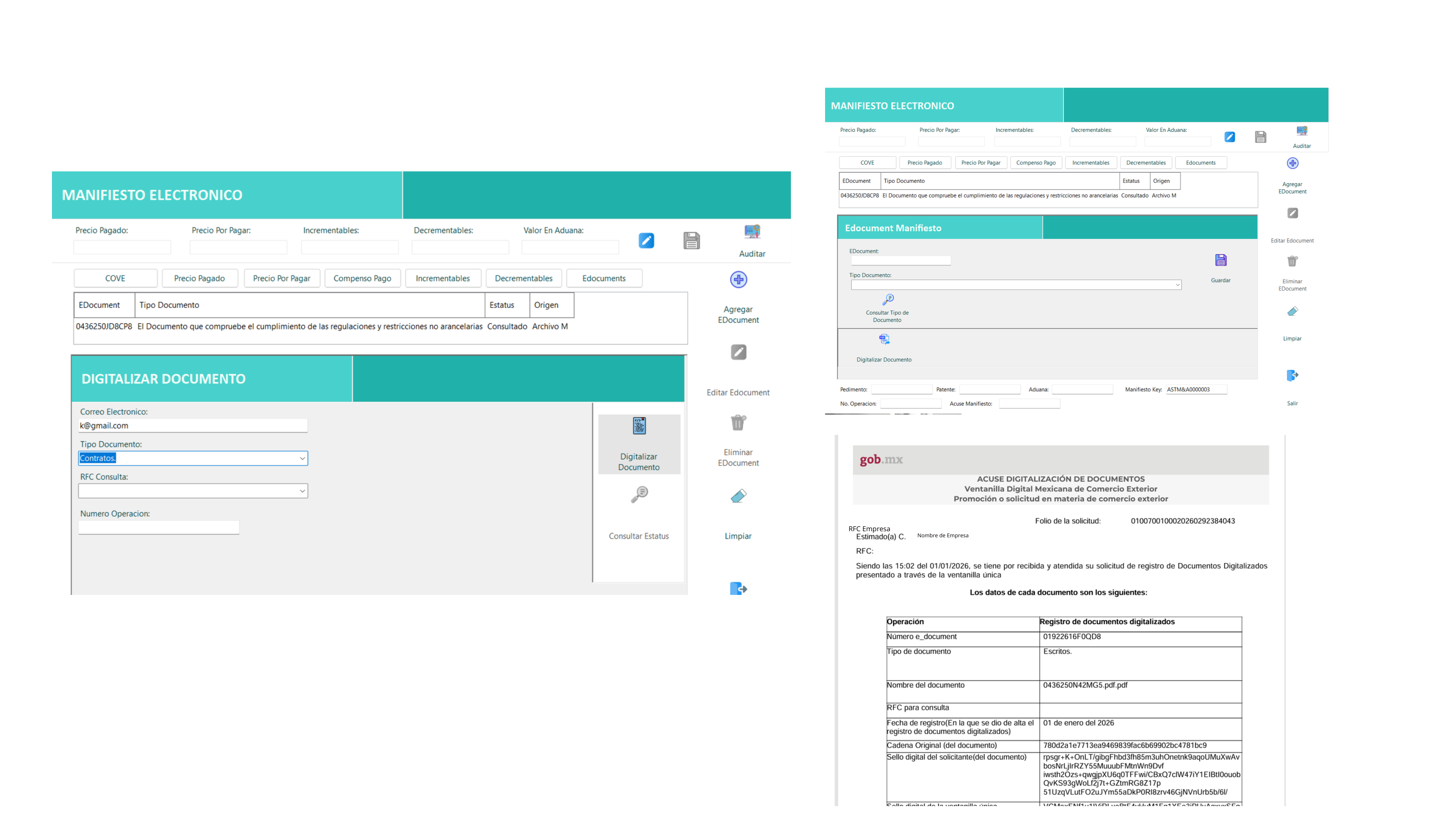Click Guardar icon in Edocument Manifiesto
Image resolution: width=1456 pixels, height=819 pixels.
click(1220, 260)
